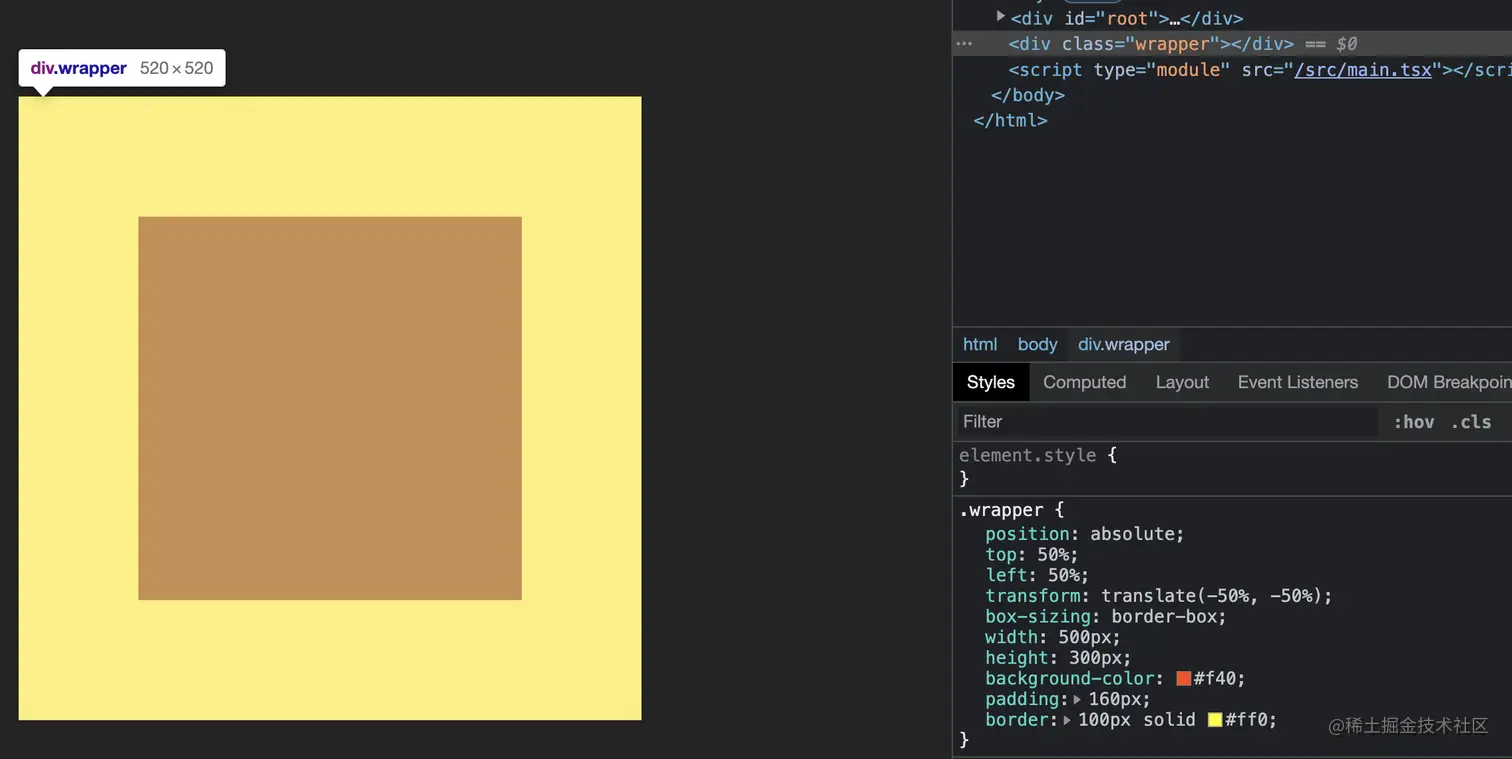Select the div class="wrapper" element row
Viewport: 1512px width, 759px height.
pos(1232,44)
